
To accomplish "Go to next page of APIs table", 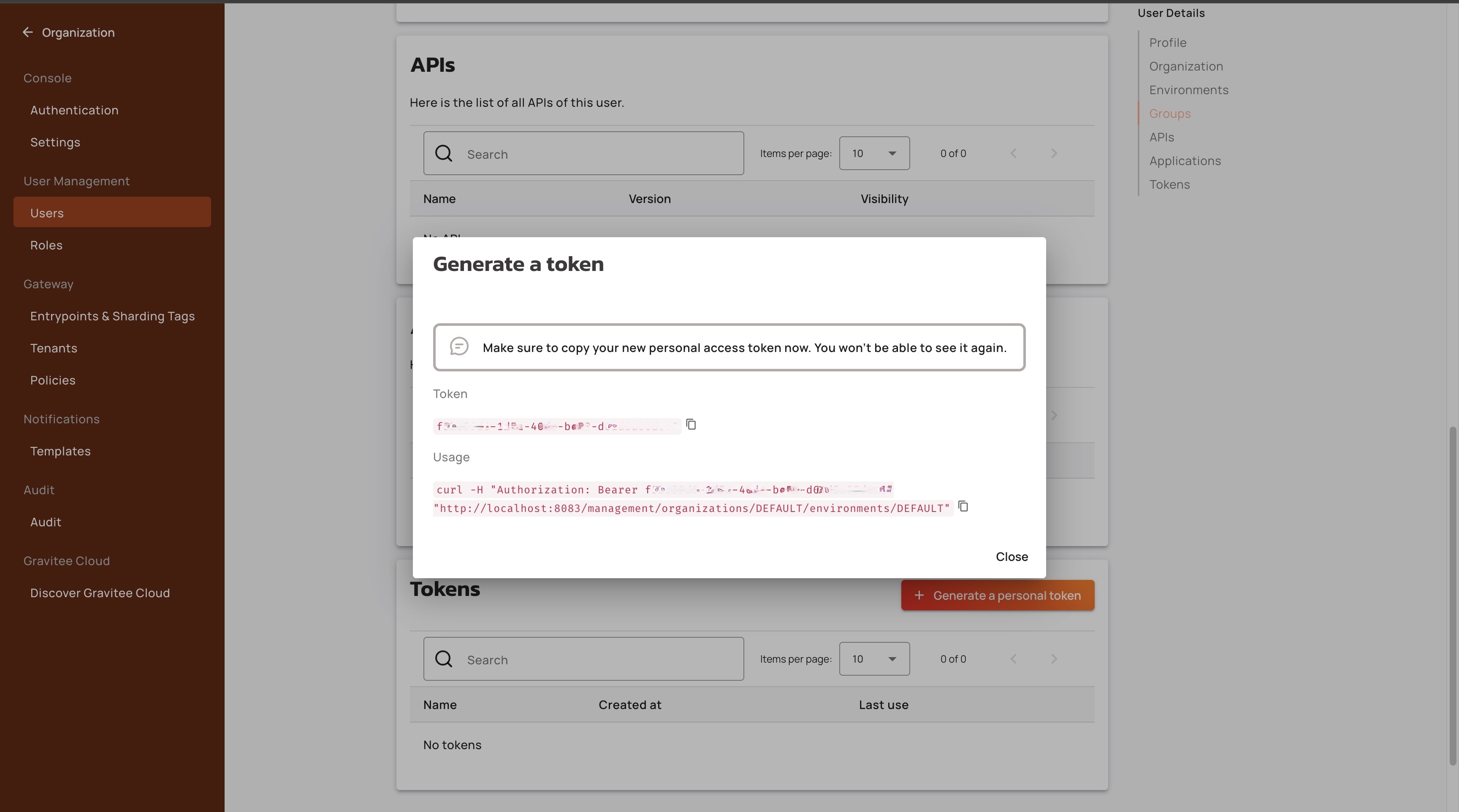I will [1053, 154].
